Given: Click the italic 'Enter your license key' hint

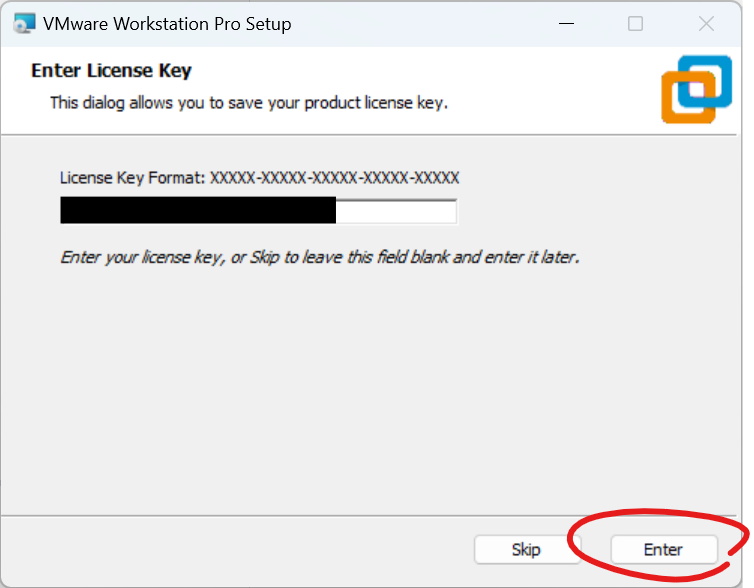Looking at the screenshot, I should [319, 257].
